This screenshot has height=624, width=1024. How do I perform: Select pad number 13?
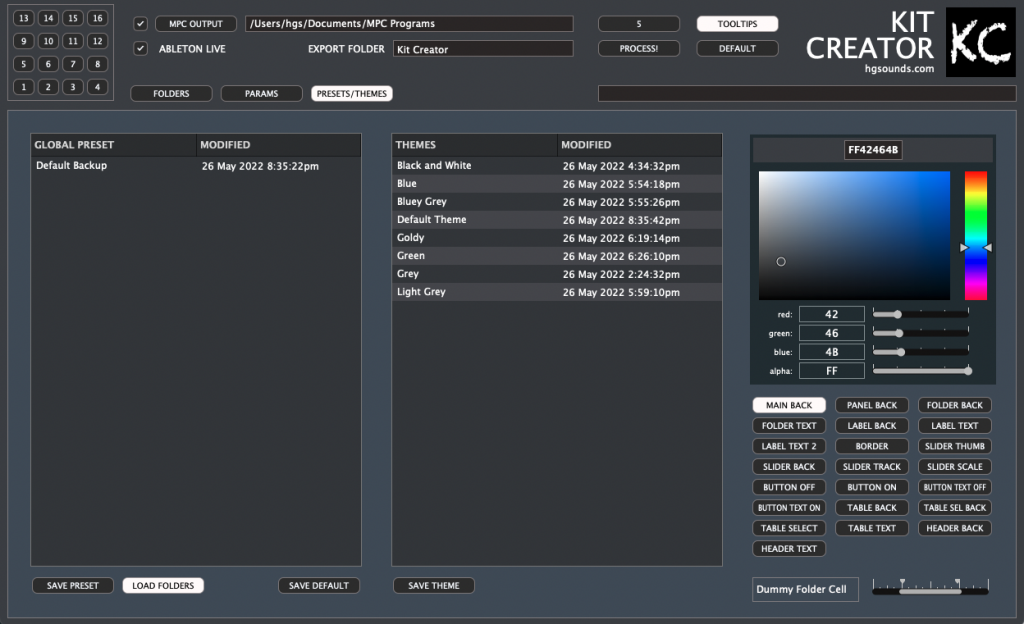[24, 18]
